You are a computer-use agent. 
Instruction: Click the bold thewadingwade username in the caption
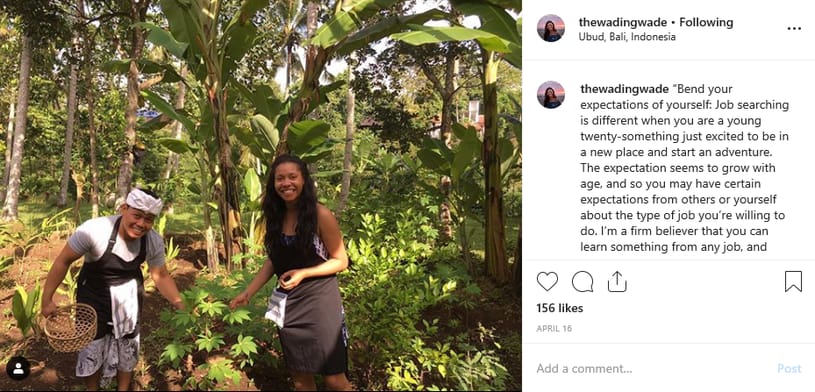click(x=624, y=89)
